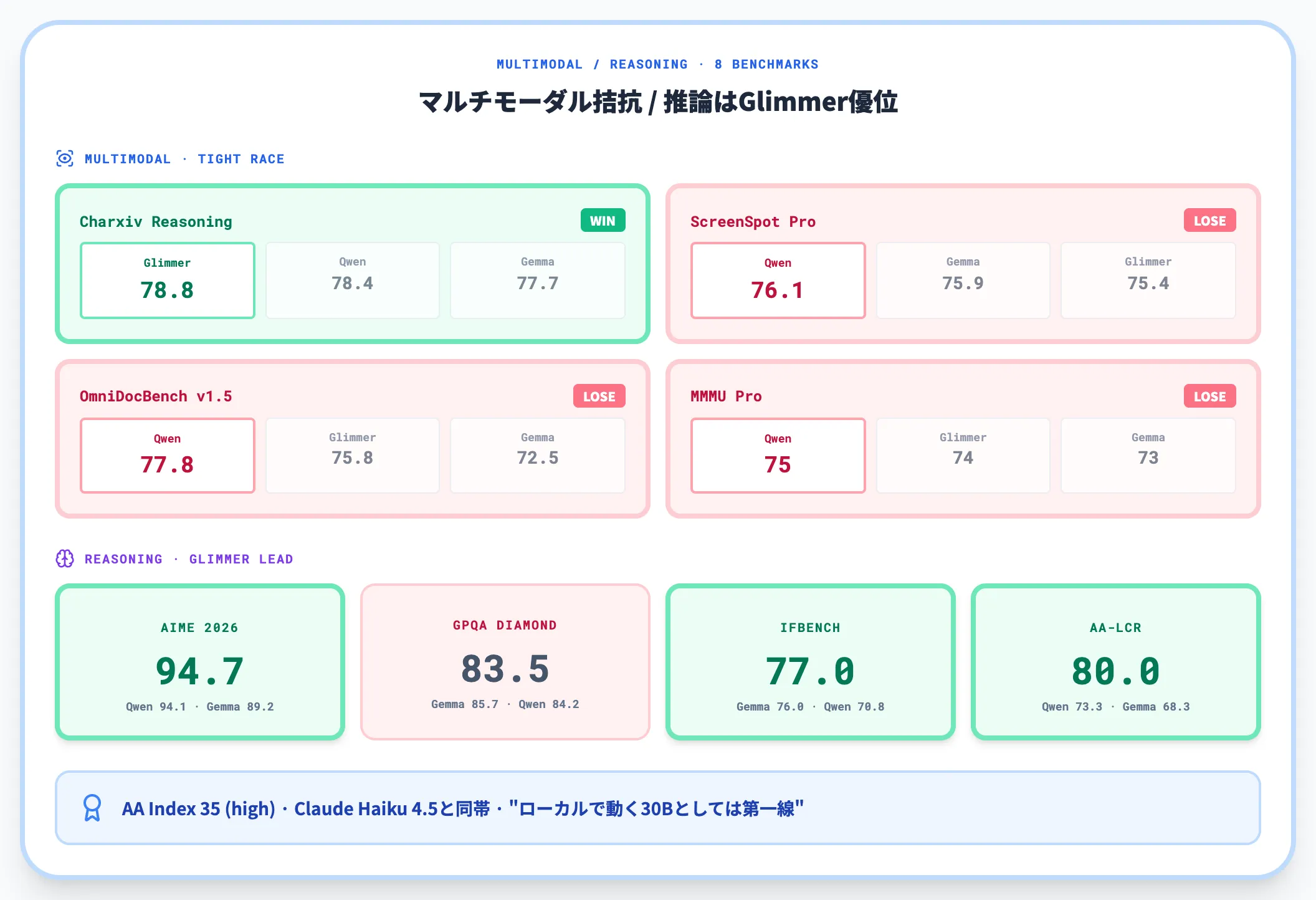
Task: Click the 'Qwen 94.1 · Gemma 89.2' comparison text
Action: coord(199,707)
